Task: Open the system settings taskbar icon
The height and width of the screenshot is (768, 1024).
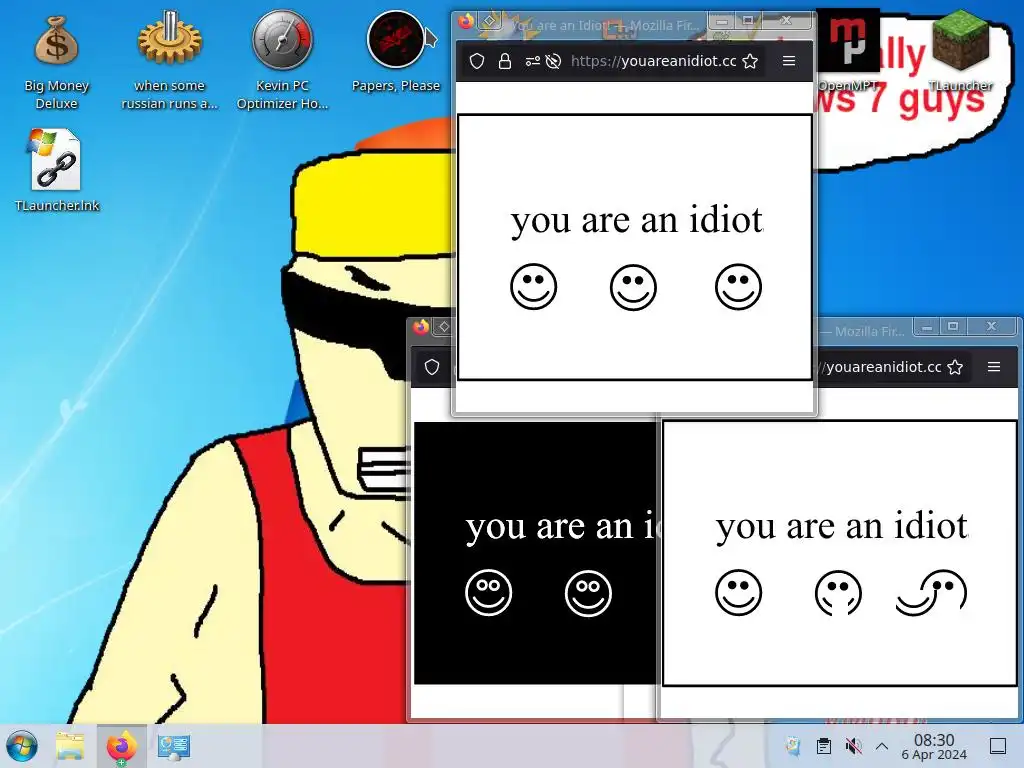Action: [x=174, y=746]
